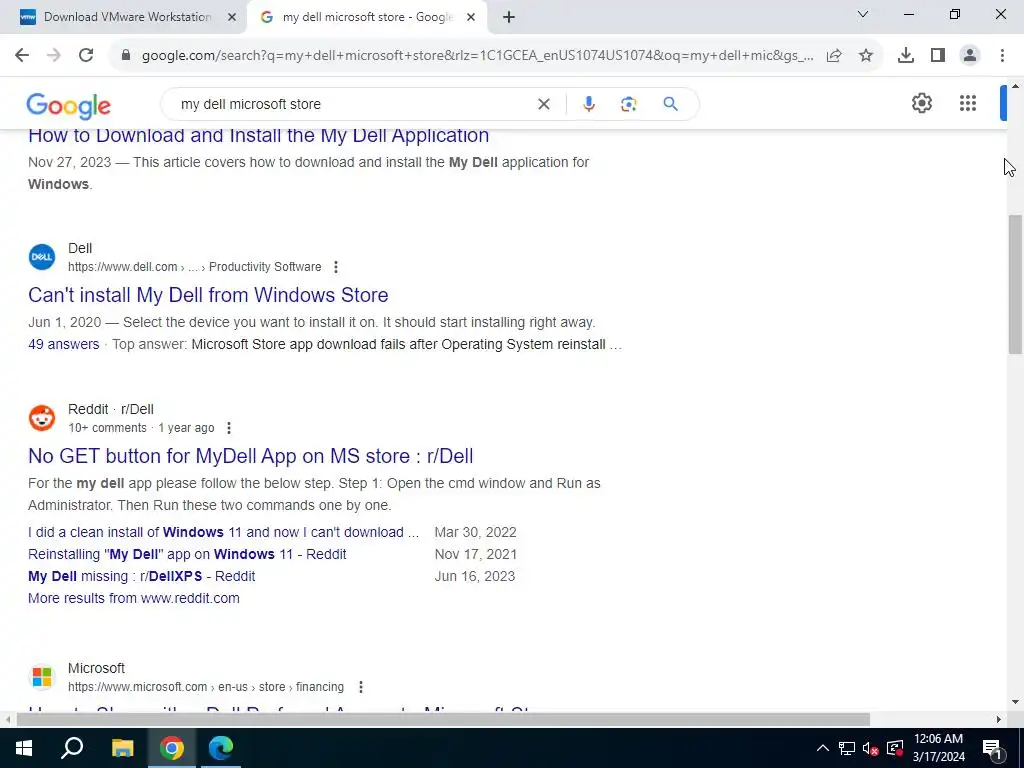Click the vertical scrollbar thumb
This screenshot has width=1024, height=768.
pos(1015,284)
